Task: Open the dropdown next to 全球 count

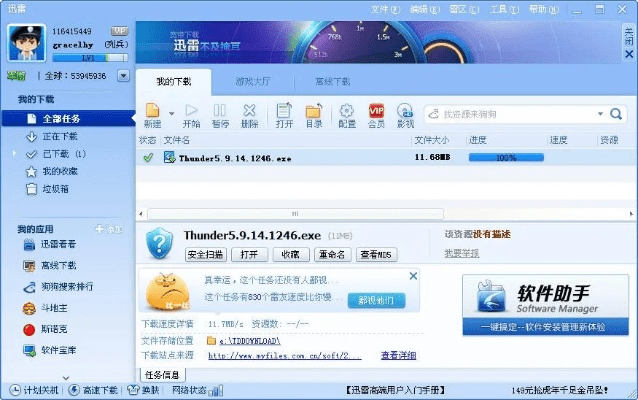Action: pyautogui.click(x=123, y=75)
